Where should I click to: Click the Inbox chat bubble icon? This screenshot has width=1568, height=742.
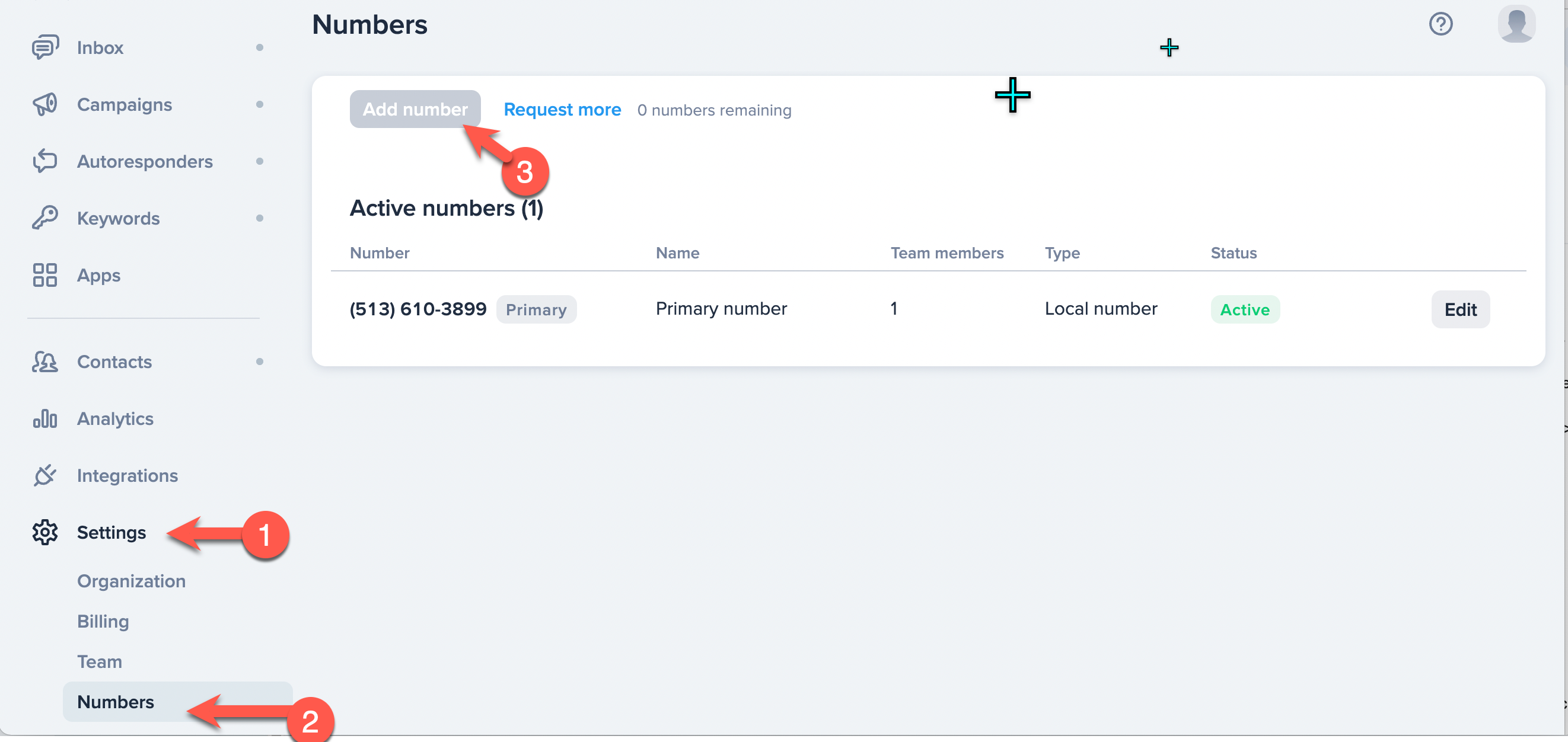pyautogui.click(x=45, y=47)
